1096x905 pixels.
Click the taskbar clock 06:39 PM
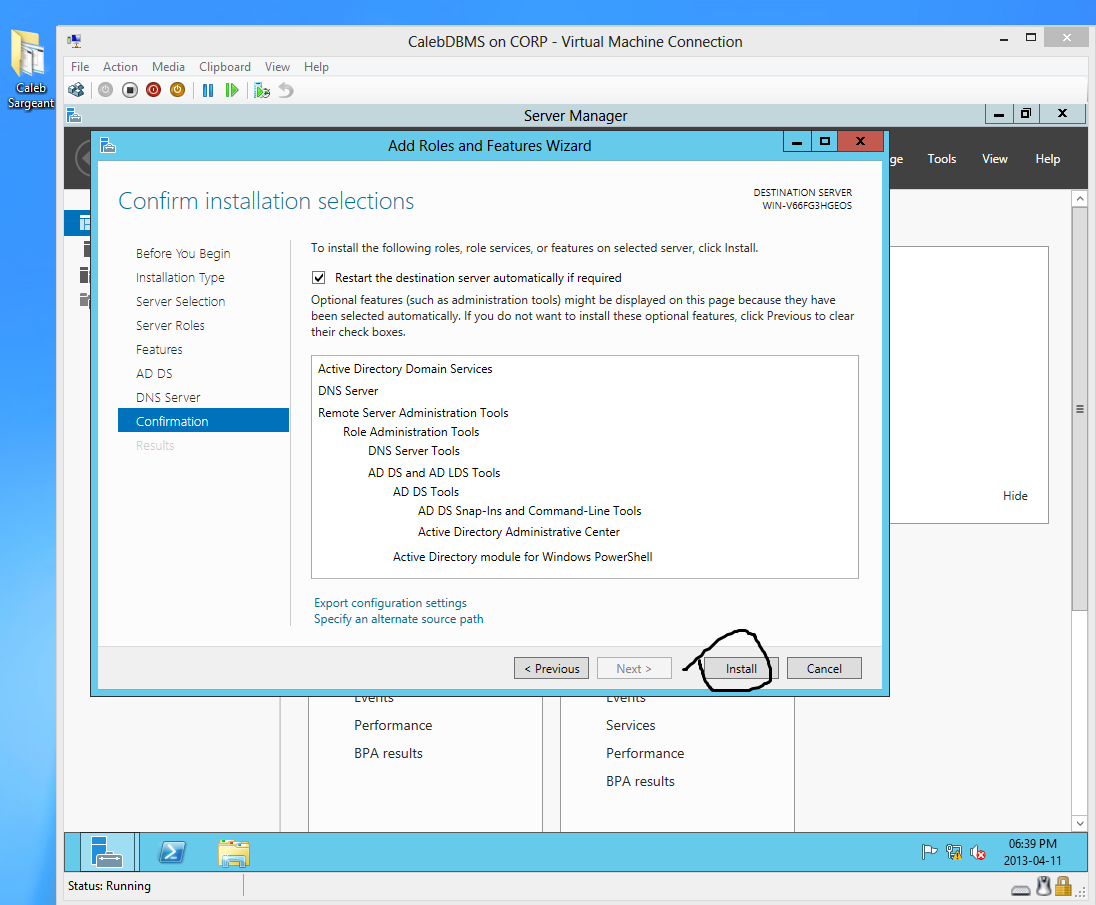(x=1032, y=852)
